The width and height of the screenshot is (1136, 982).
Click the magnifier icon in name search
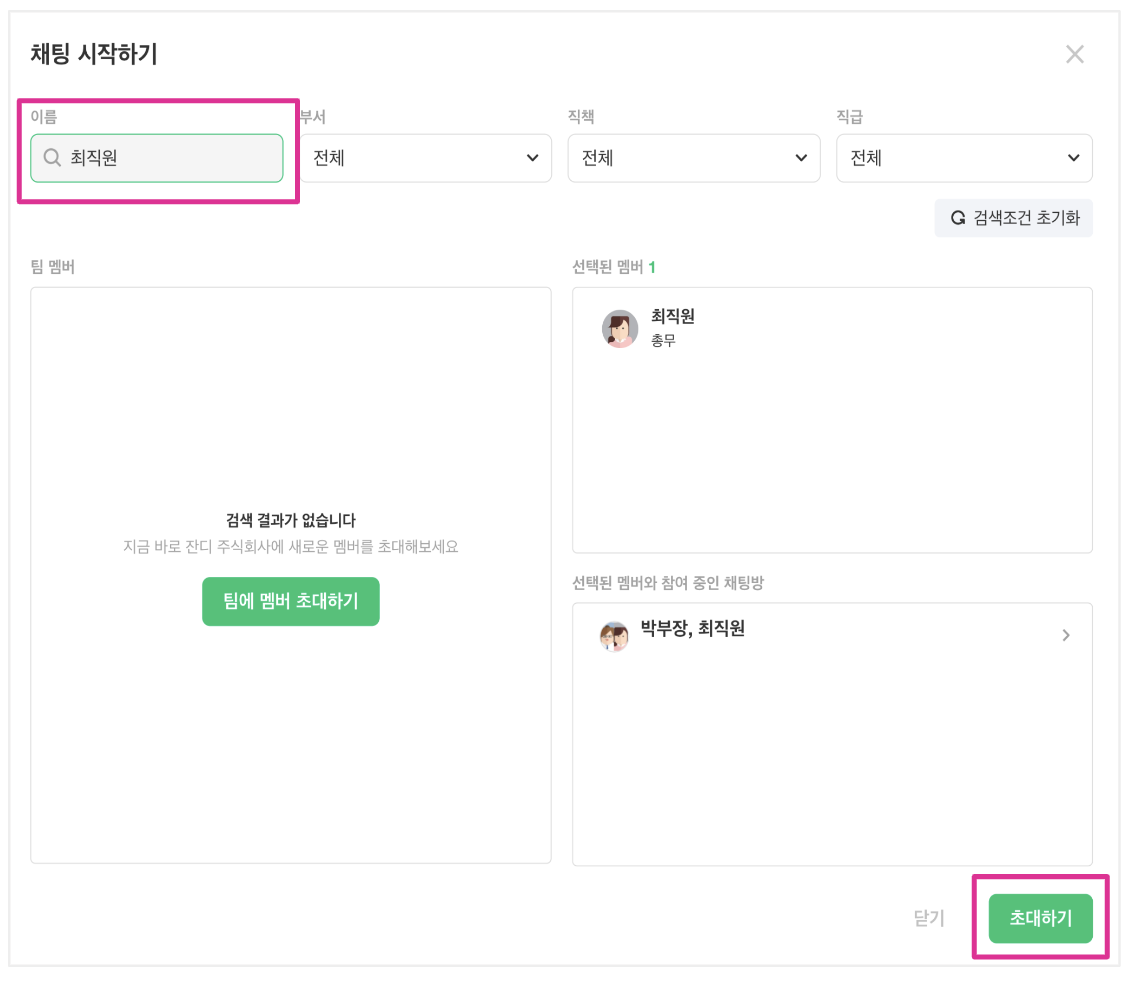(x=52, y=158)
